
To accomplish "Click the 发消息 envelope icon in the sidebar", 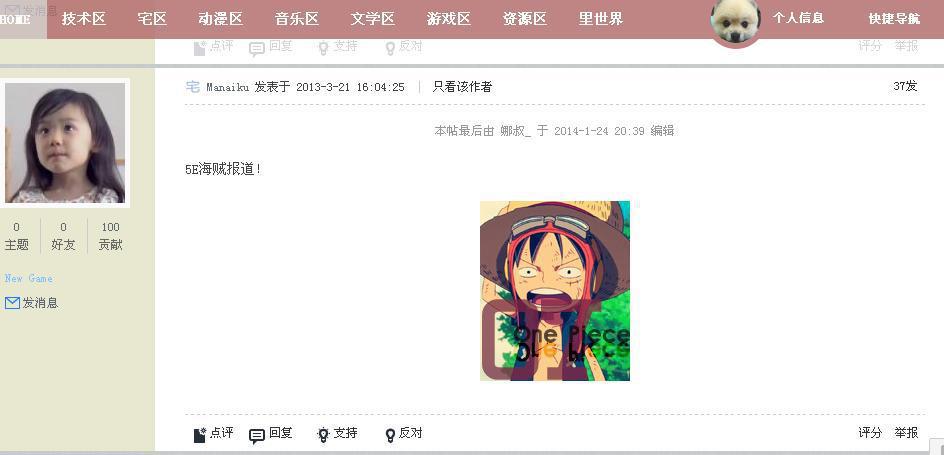I will (x=12, y=303).
